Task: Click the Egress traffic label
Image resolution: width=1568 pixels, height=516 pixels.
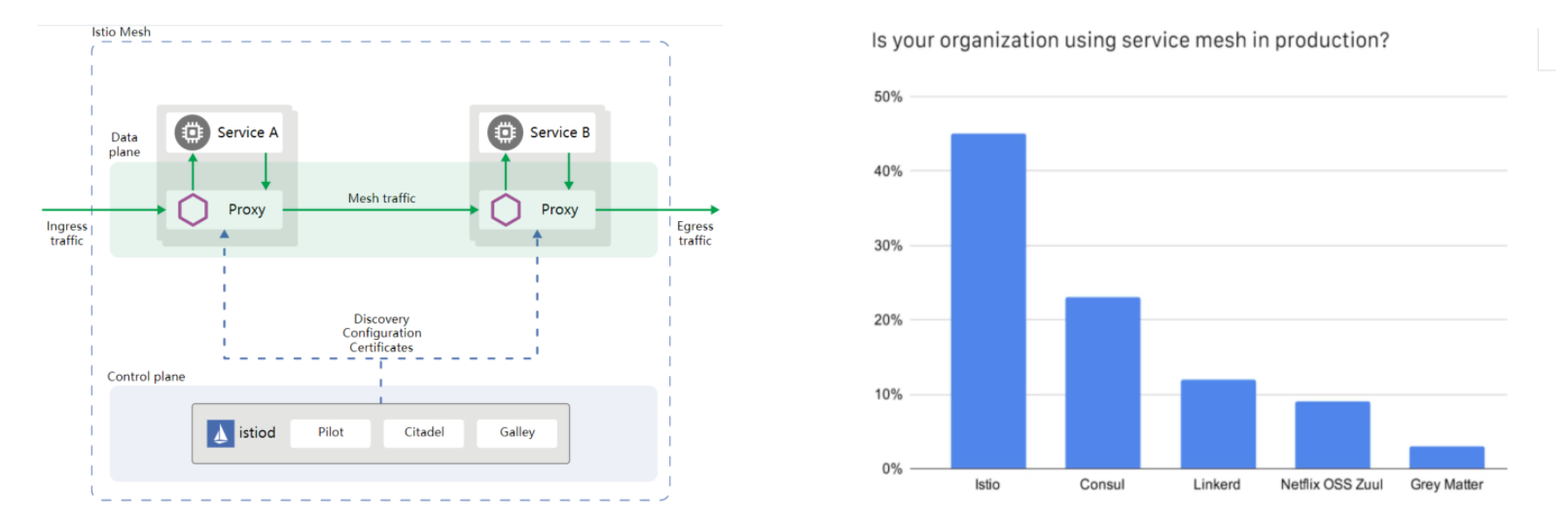Action: [695, 234]
